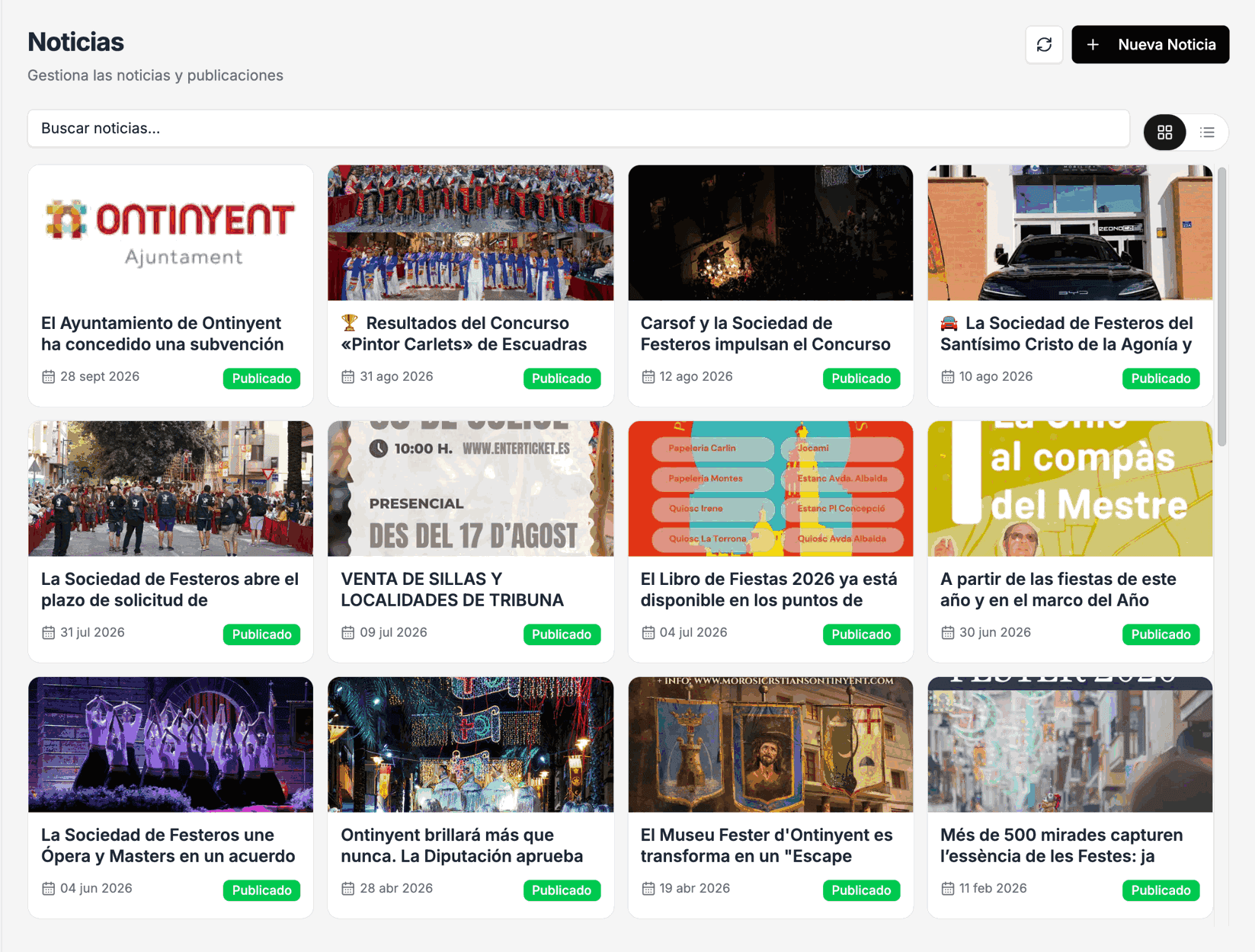Screen dimensions: 1255x952
Task: Focus the Buscar noticias search field
Action: pos(578,129)
